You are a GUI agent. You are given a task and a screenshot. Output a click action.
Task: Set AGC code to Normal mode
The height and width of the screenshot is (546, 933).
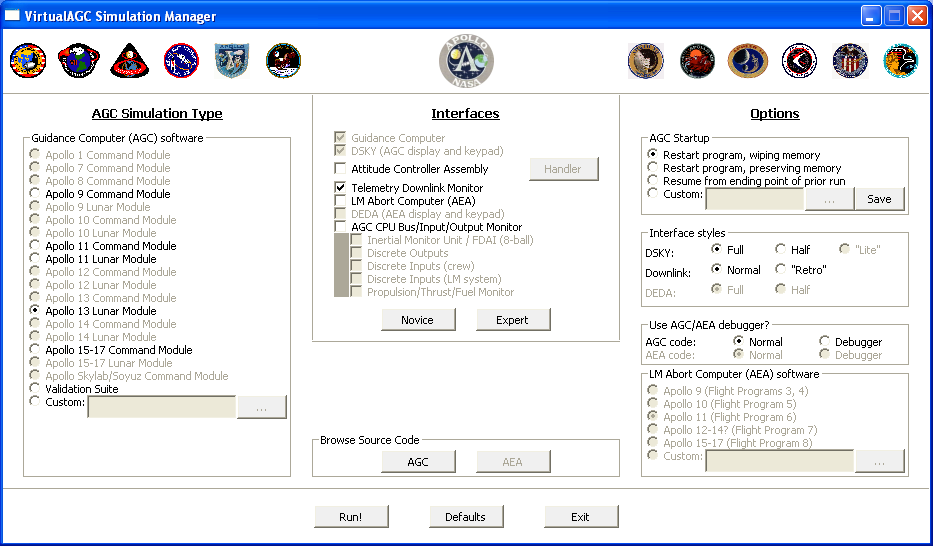click(738, 341)
